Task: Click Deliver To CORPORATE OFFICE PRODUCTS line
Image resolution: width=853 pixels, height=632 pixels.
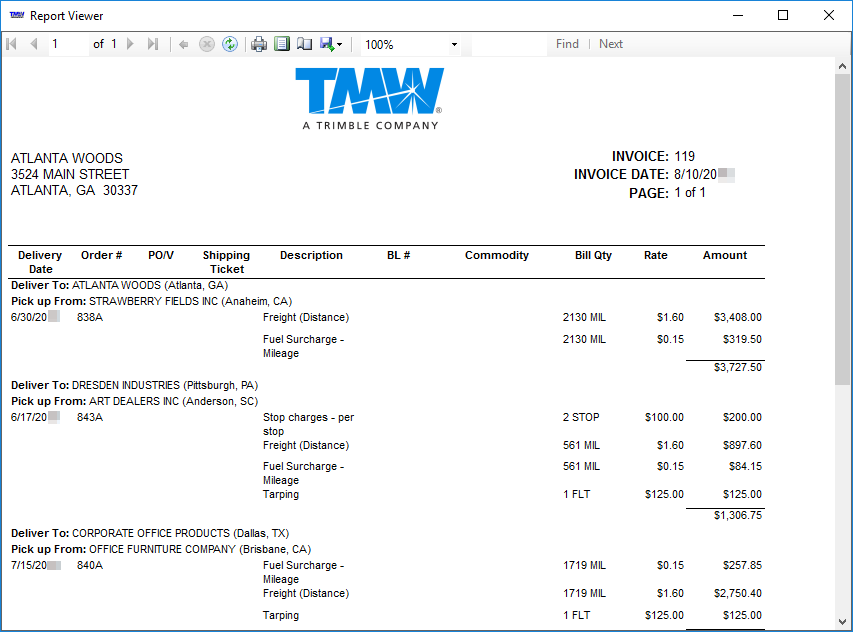Action: pos(150,534)
